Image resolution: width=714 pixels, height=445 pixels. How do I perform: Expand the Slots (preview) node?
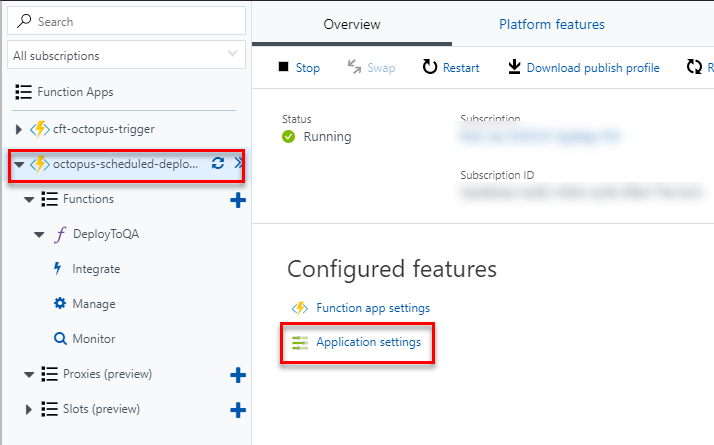[x=29, y=409]
